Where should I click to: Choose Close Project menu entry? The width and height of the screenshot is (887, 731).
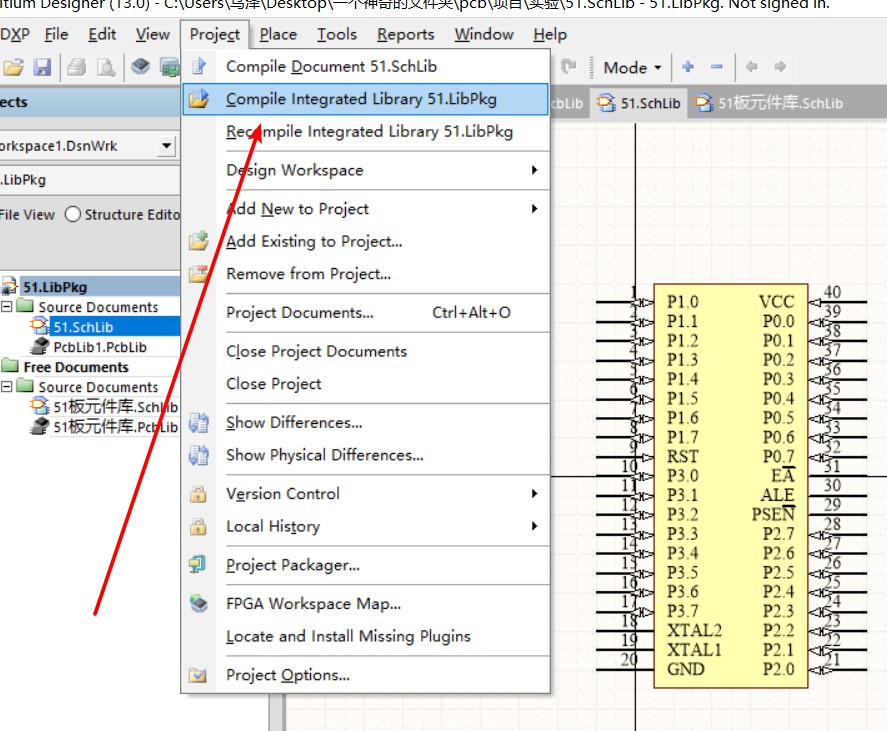pos(365,384)
